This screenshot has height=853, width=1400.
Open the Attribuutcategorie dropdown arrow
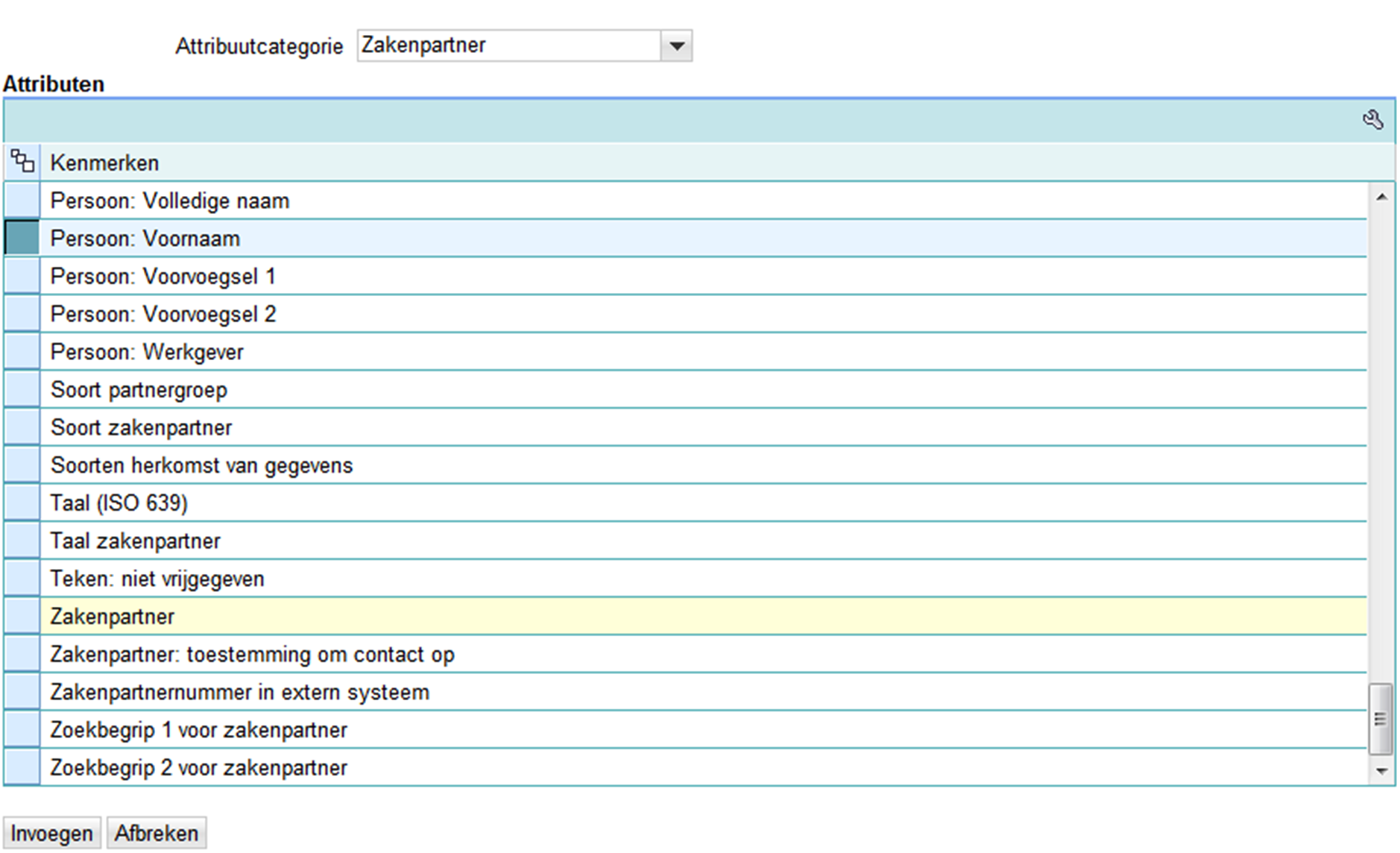click(x=676, y=45)
